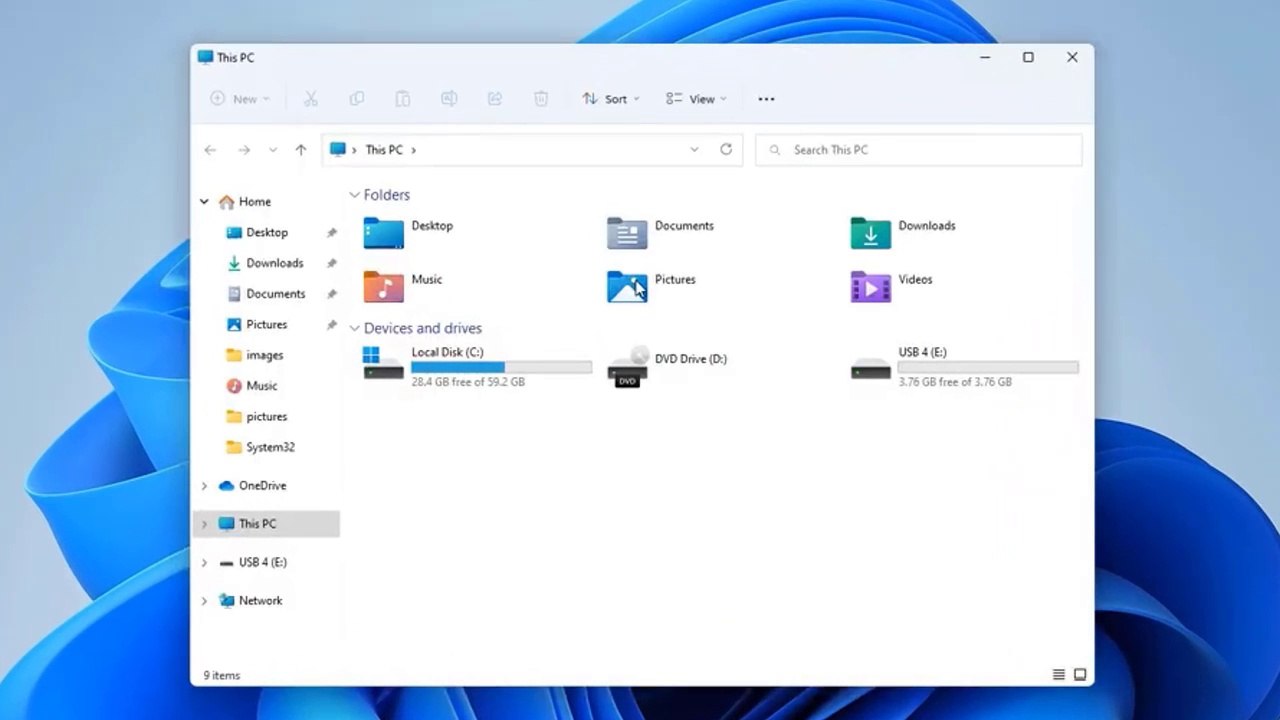Viewport: 1280px width, 720px height.
Task: Maximize the This PC window
Action: [x=1028, y=57]
